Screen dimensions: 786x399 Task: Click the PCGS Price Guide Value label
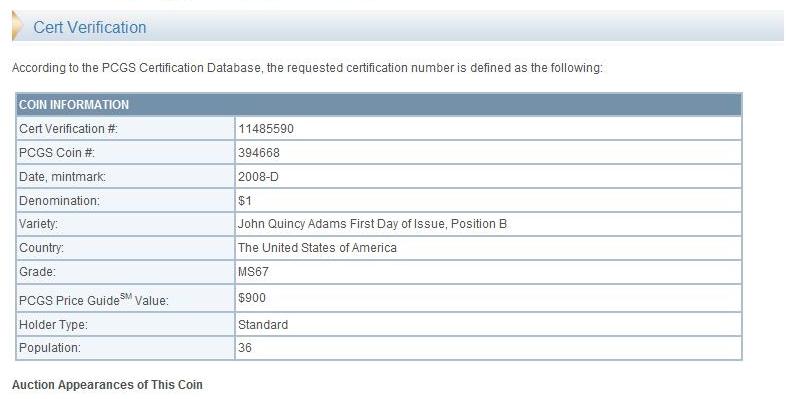point(93,300)
